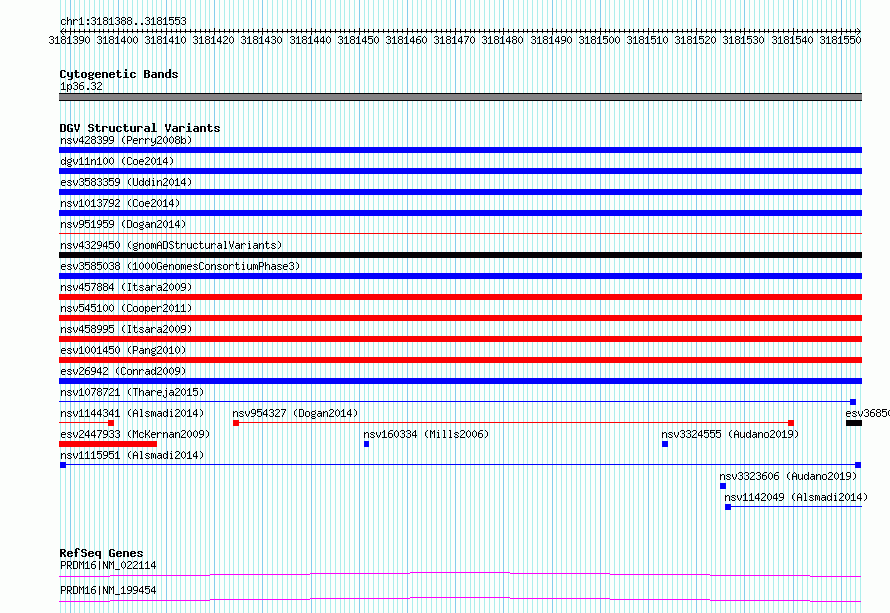Select nsv4329450 (gnomADStructuralVariants) label
Screen dimensions: 890x613
(x=171, y=245)
